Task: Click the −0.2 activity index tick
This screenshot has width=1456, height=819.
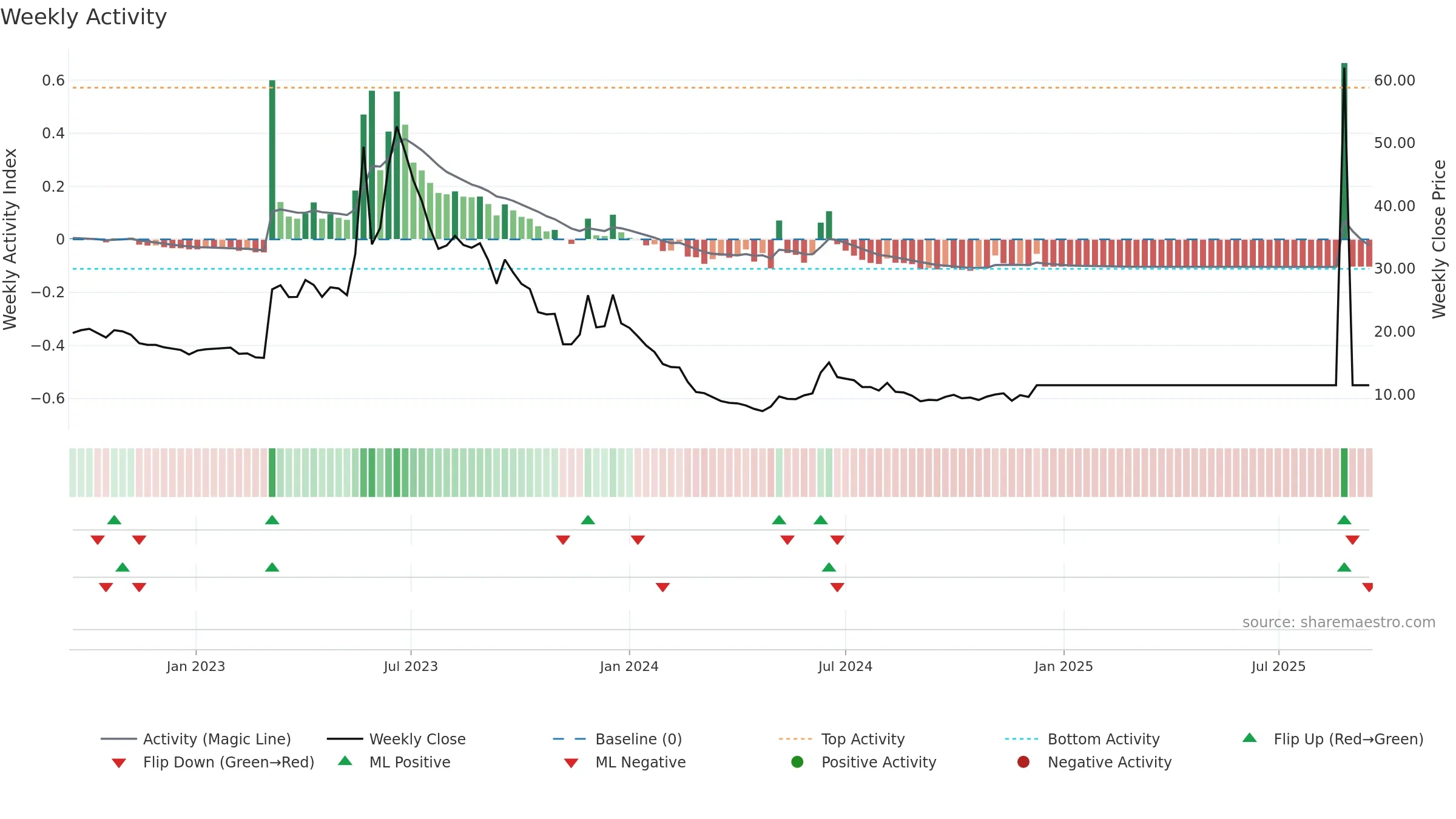Action: click(x=48, y=292)
